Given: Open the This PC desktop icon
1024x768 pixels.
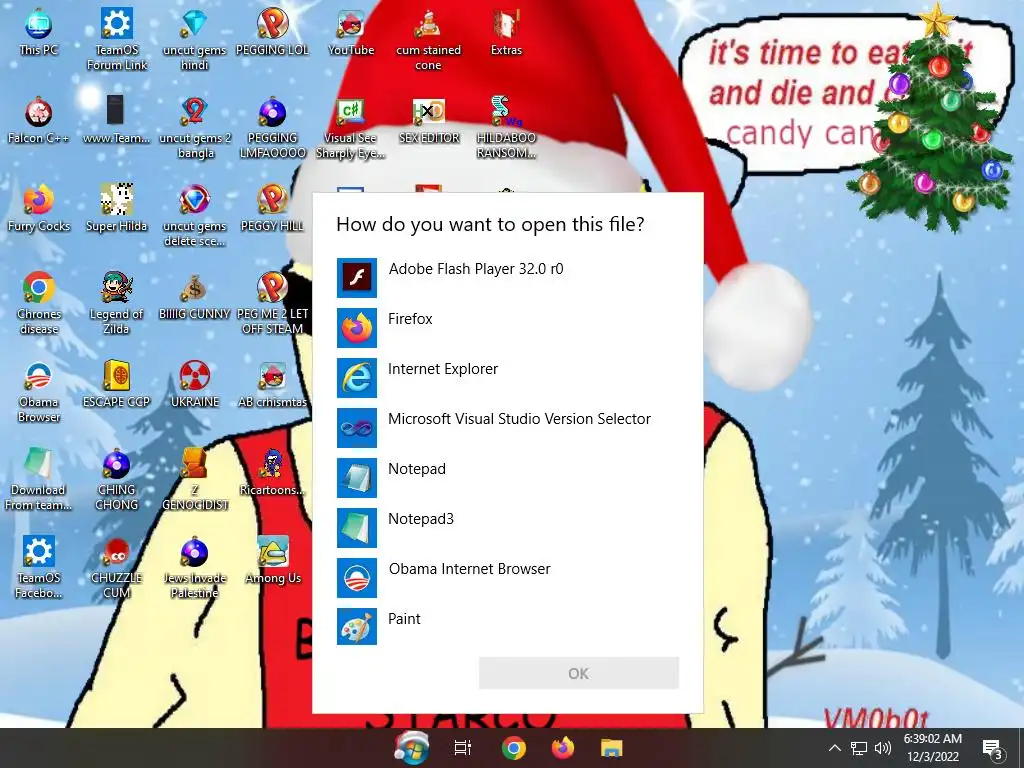Looking at the screenshot, I should [x=39, y=31].
